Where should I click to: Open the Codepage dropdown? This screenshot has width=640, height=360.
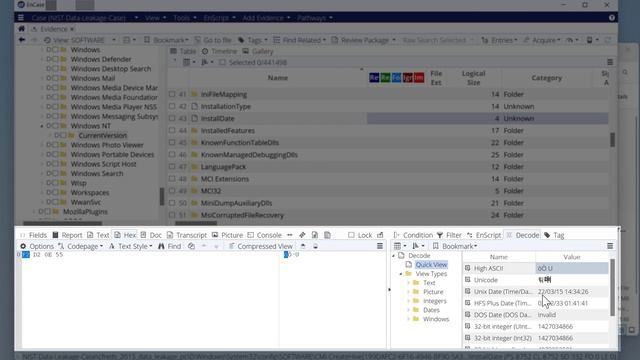(x=80, y=246)
